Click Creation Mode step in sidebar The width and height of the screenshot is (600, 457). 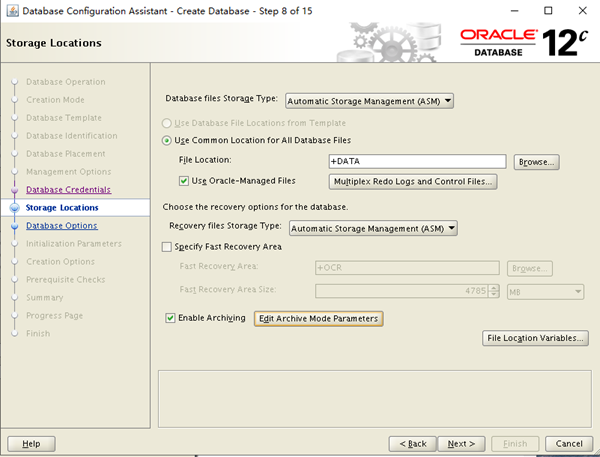pyautogui.click(x=55, y=100)
